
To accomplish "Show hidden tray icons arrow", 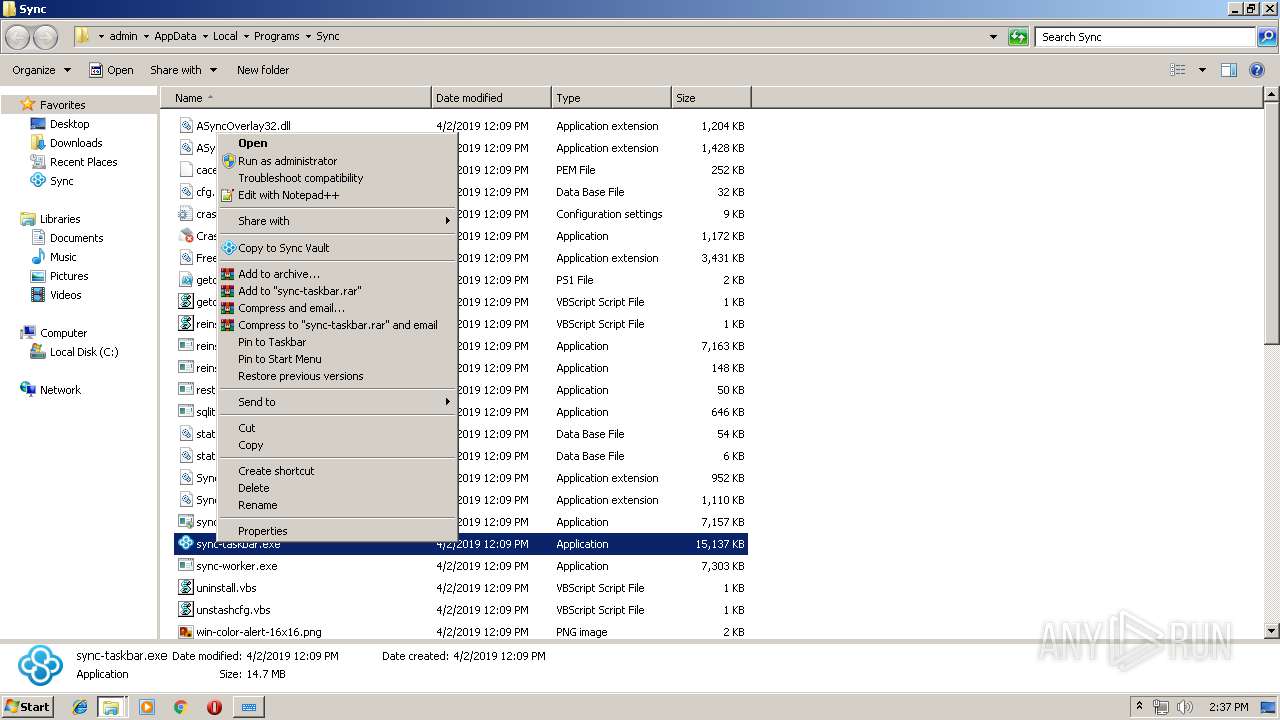I will (1140, 707).
